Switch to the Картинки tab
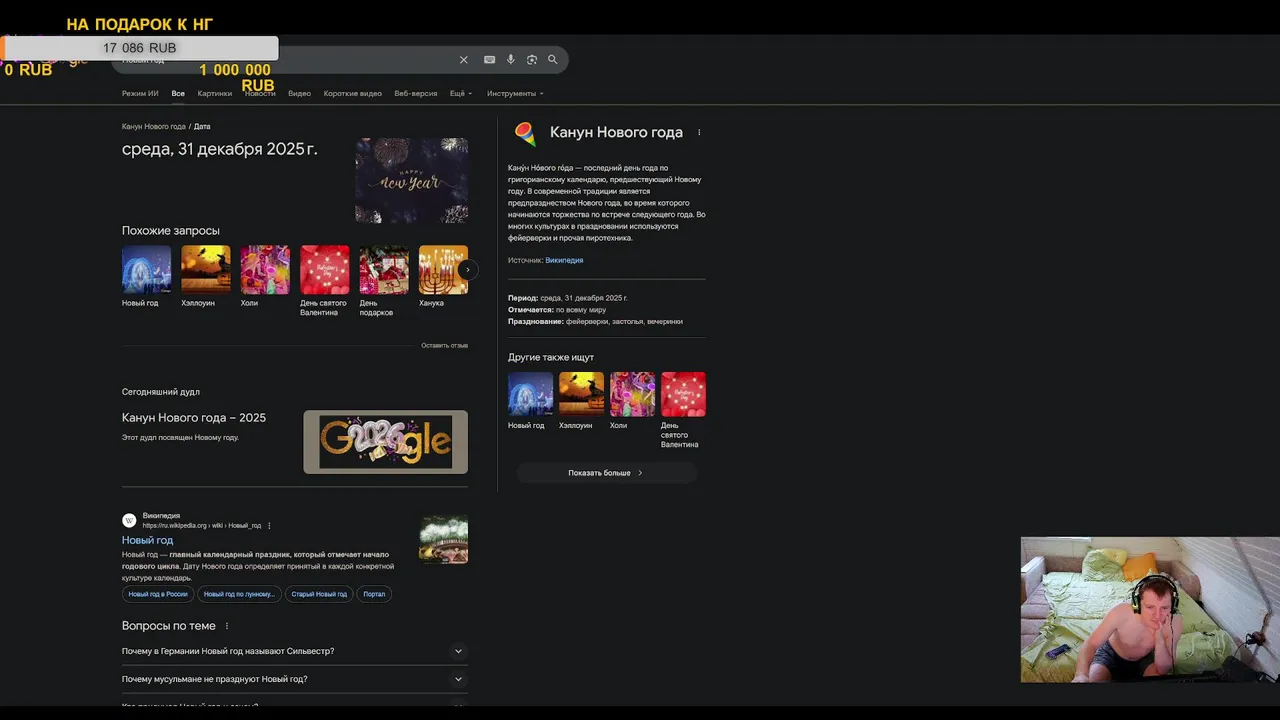 (x=215, y=93)
